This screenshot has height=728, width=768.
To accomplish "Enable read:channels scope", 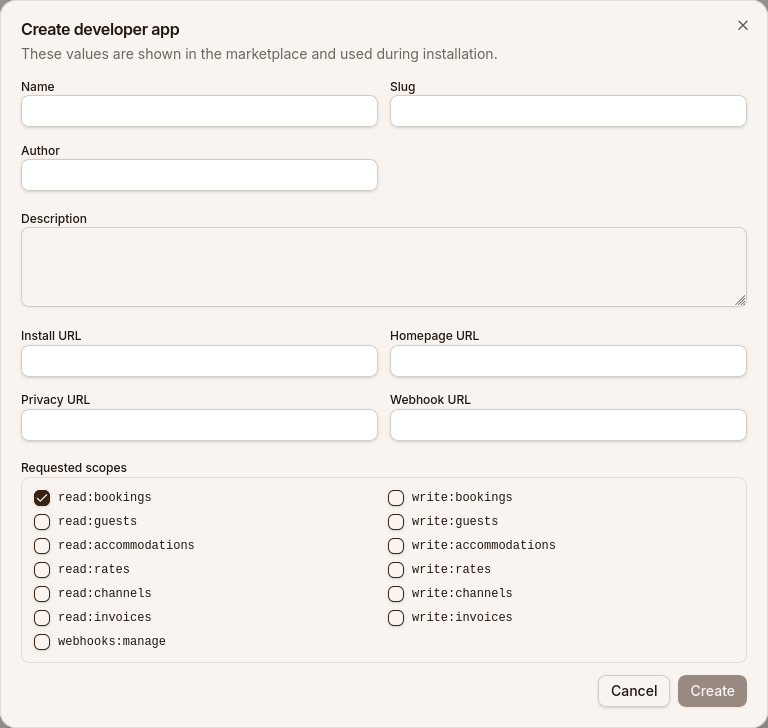I will (x=42, y=594).
